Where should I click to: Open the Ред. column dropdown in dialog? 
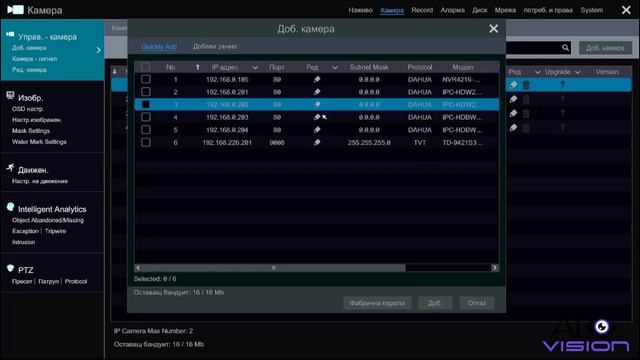pos(335,68)
